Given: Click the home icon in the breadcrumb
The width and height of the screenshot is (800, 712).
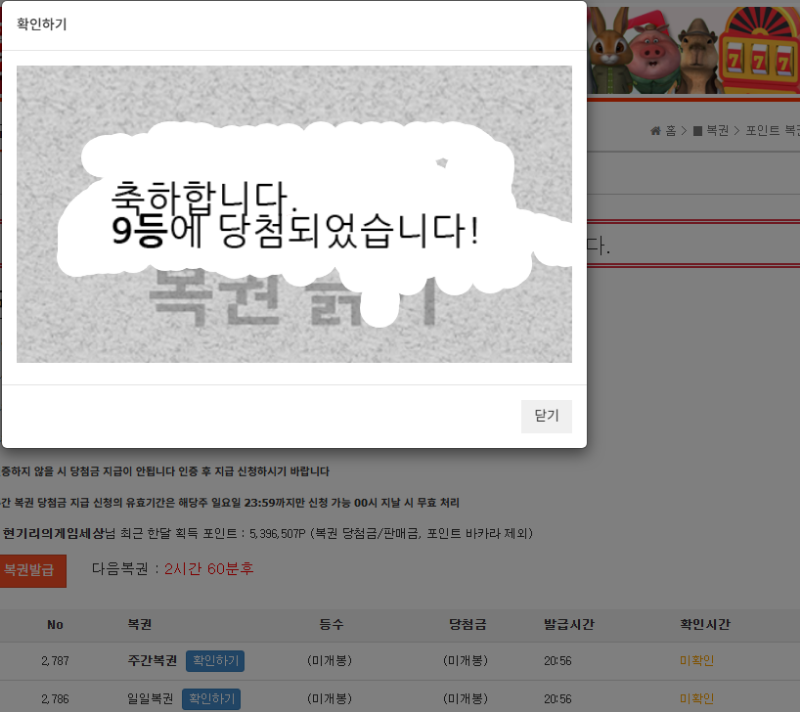Looking at the screenshot, I should pos(656,130).
